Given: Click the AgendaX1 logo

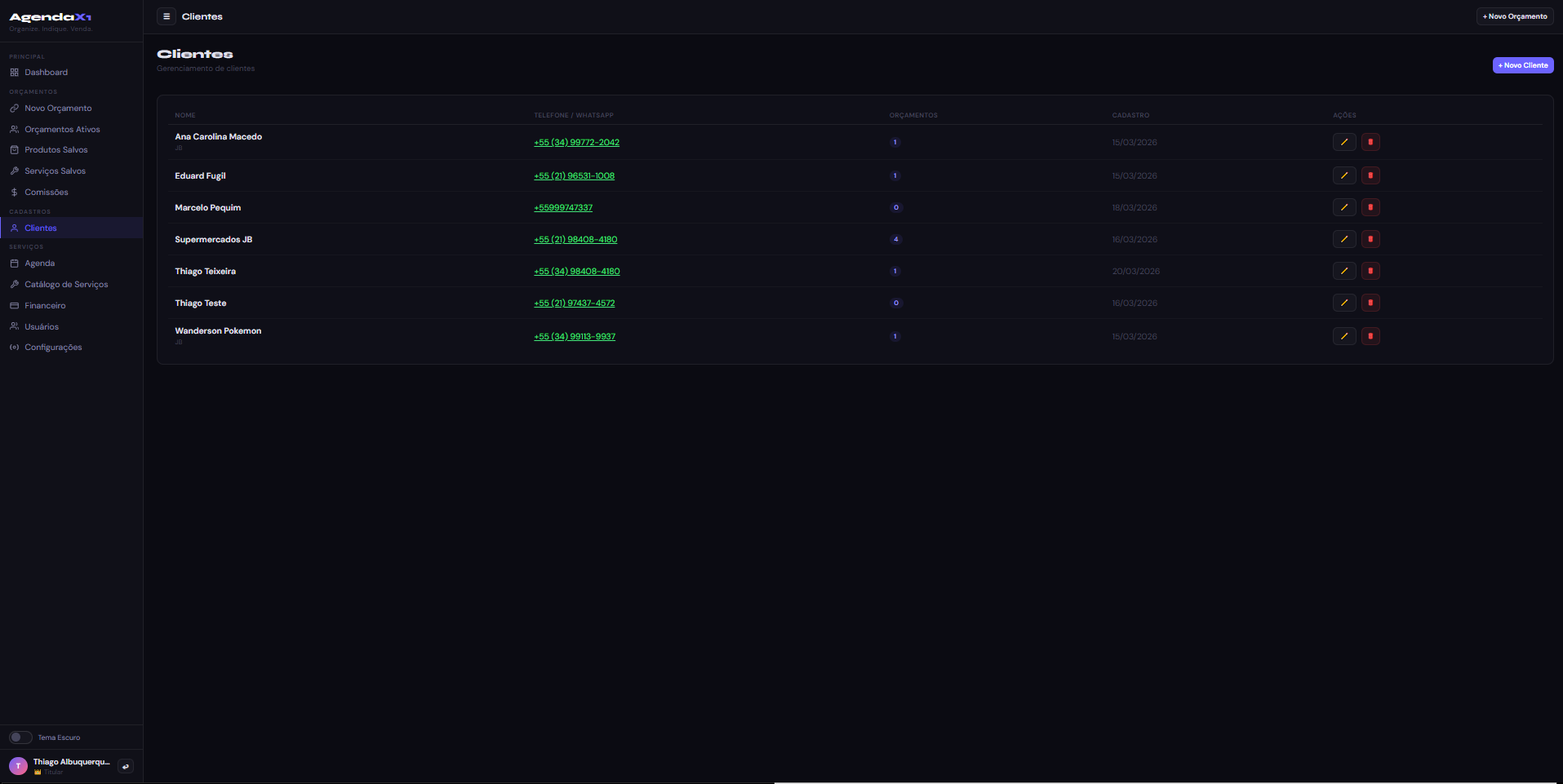Looking at the screenshot, I should [51, 17].
